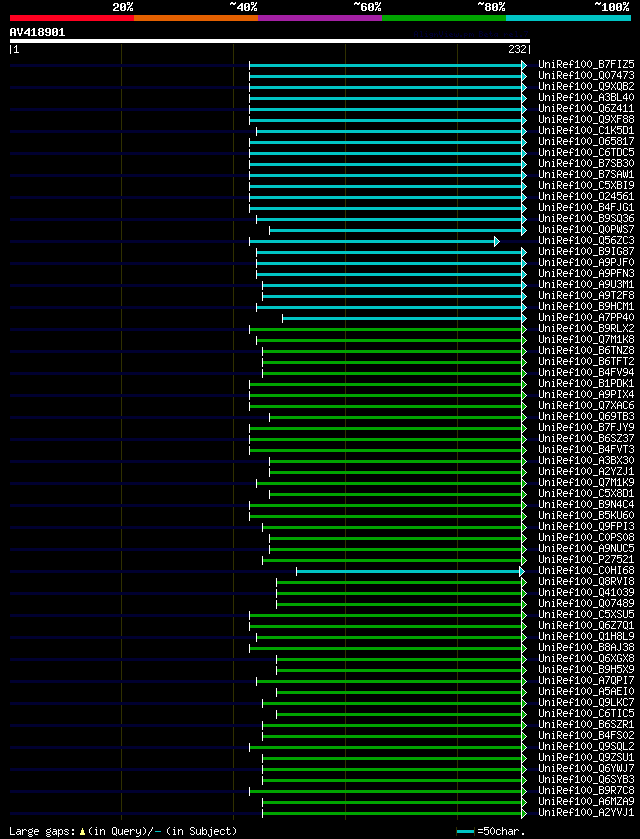640x839 pixels.
Task: Click the UniRef100_A9T2F8 label
Action: (586, 295)
